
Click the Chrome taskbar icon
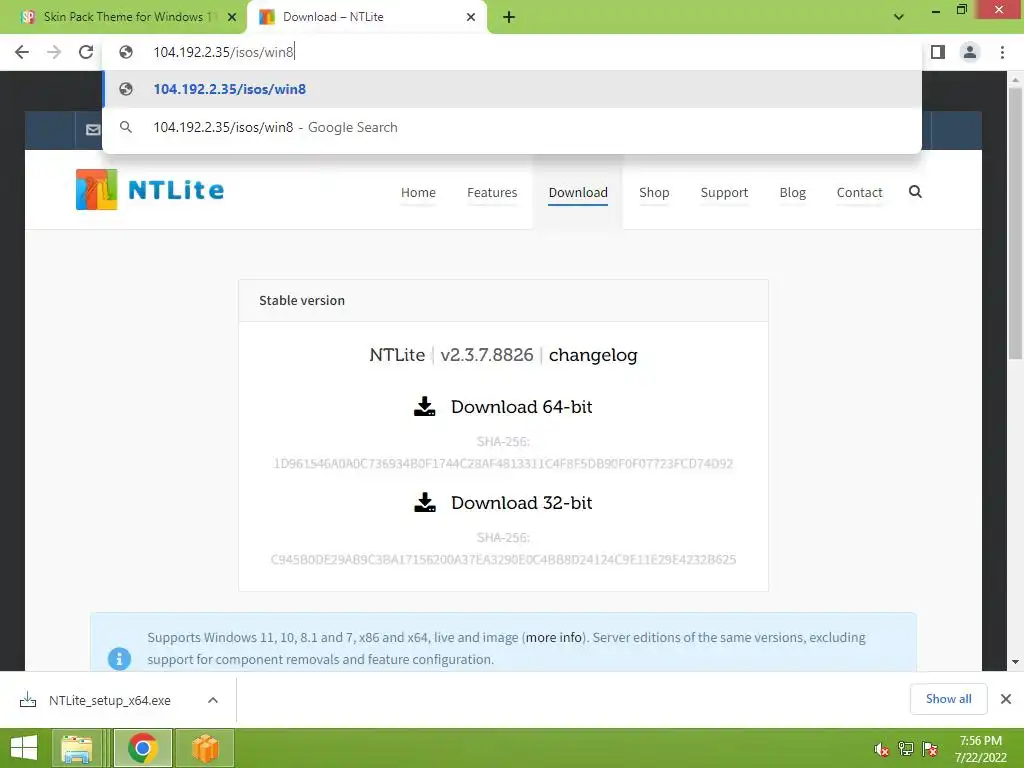142,748
